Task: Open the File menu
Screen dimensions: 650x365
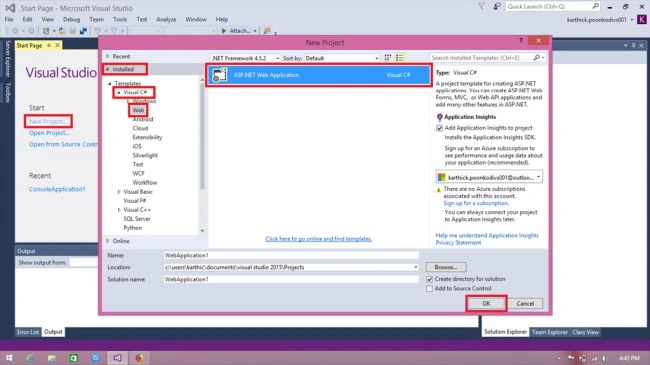Action: point(9,19)
